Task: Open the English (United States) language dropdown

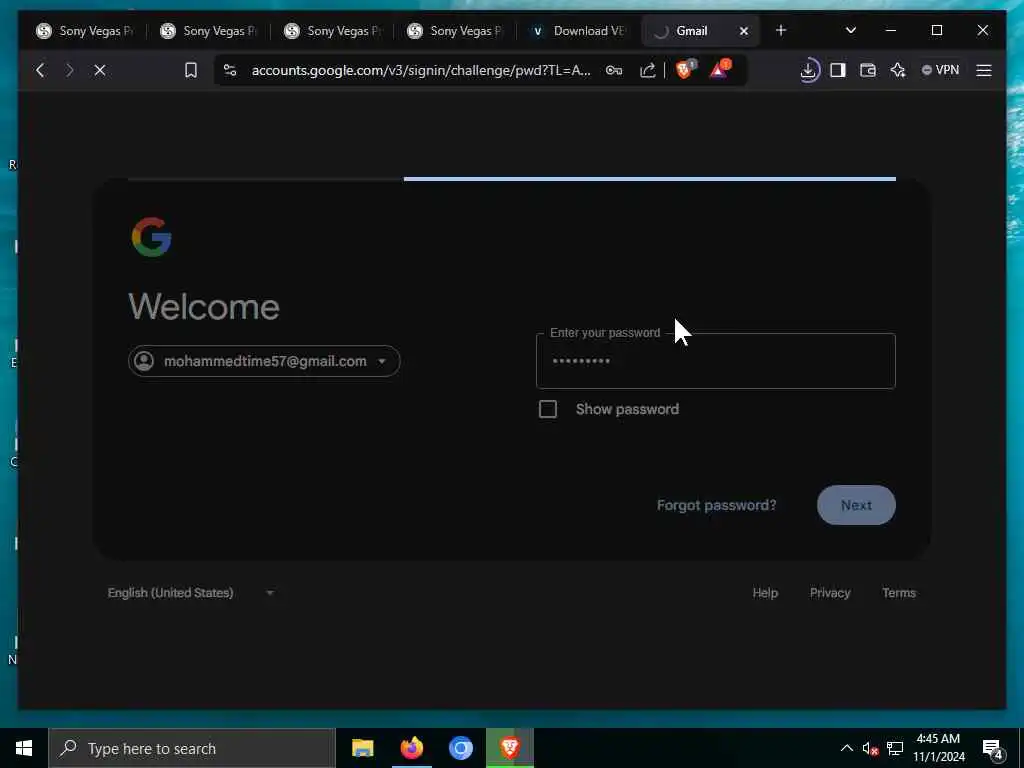Action: point(190,593)
